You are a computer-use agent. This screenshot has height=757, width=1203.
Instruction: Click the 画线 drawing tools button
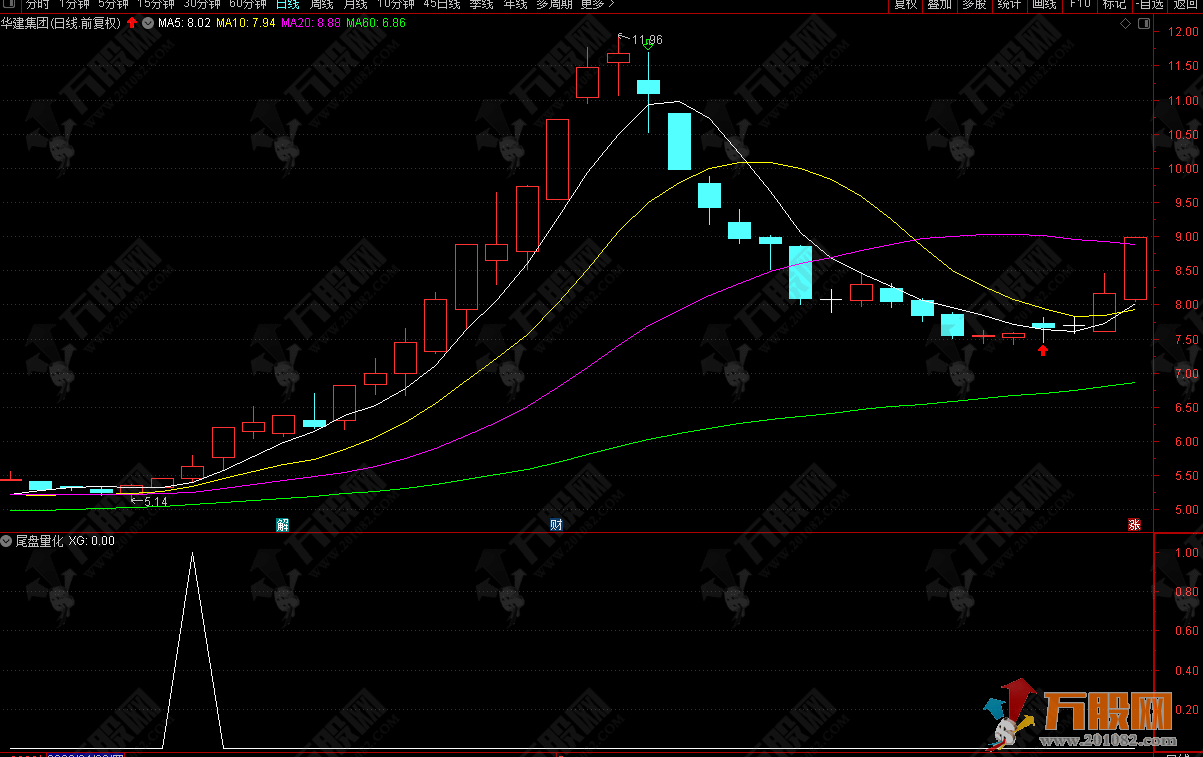[x=1044, y=4]
